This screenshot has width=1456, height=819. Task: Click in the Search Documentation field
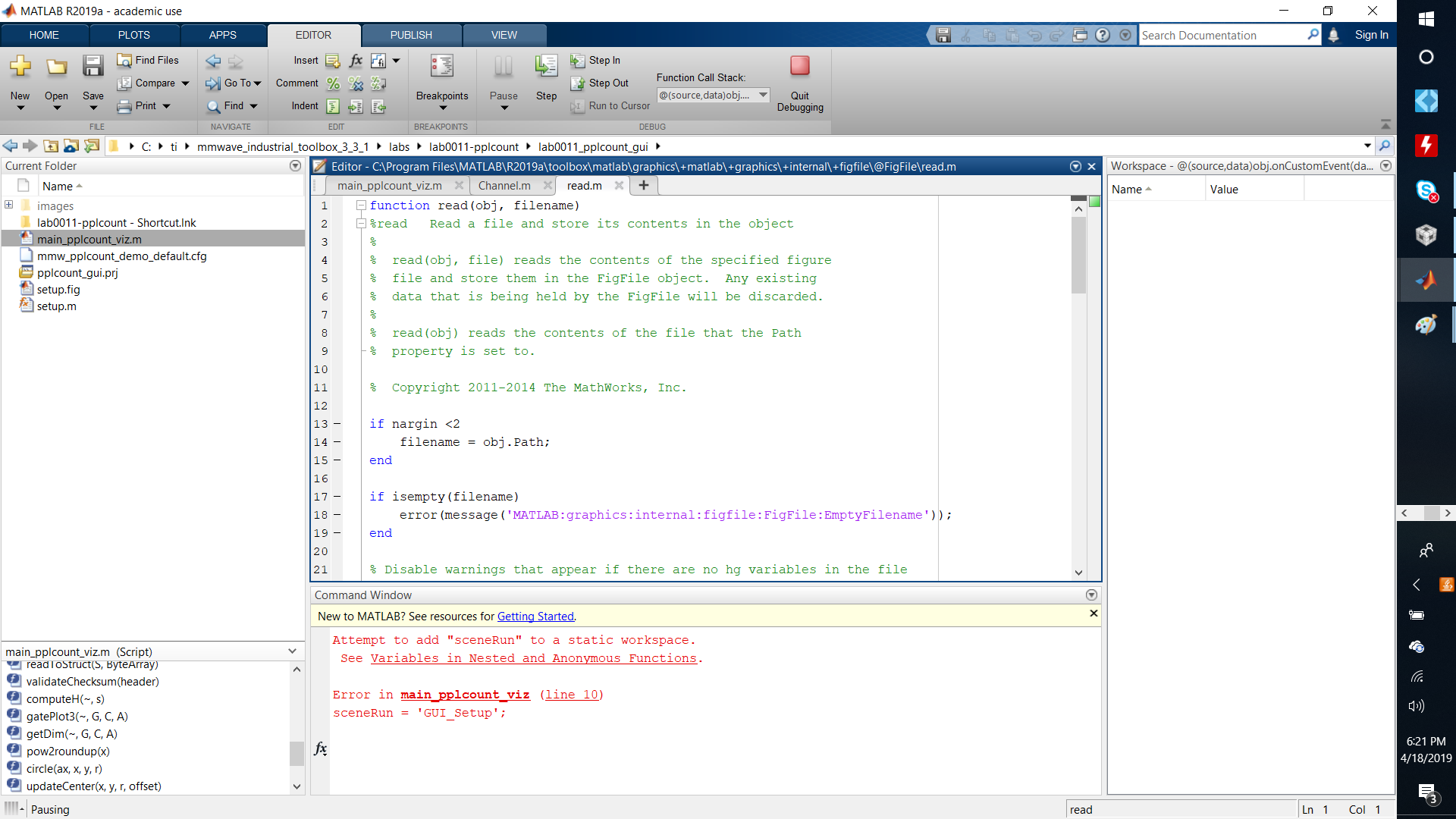pos(1222,35)
